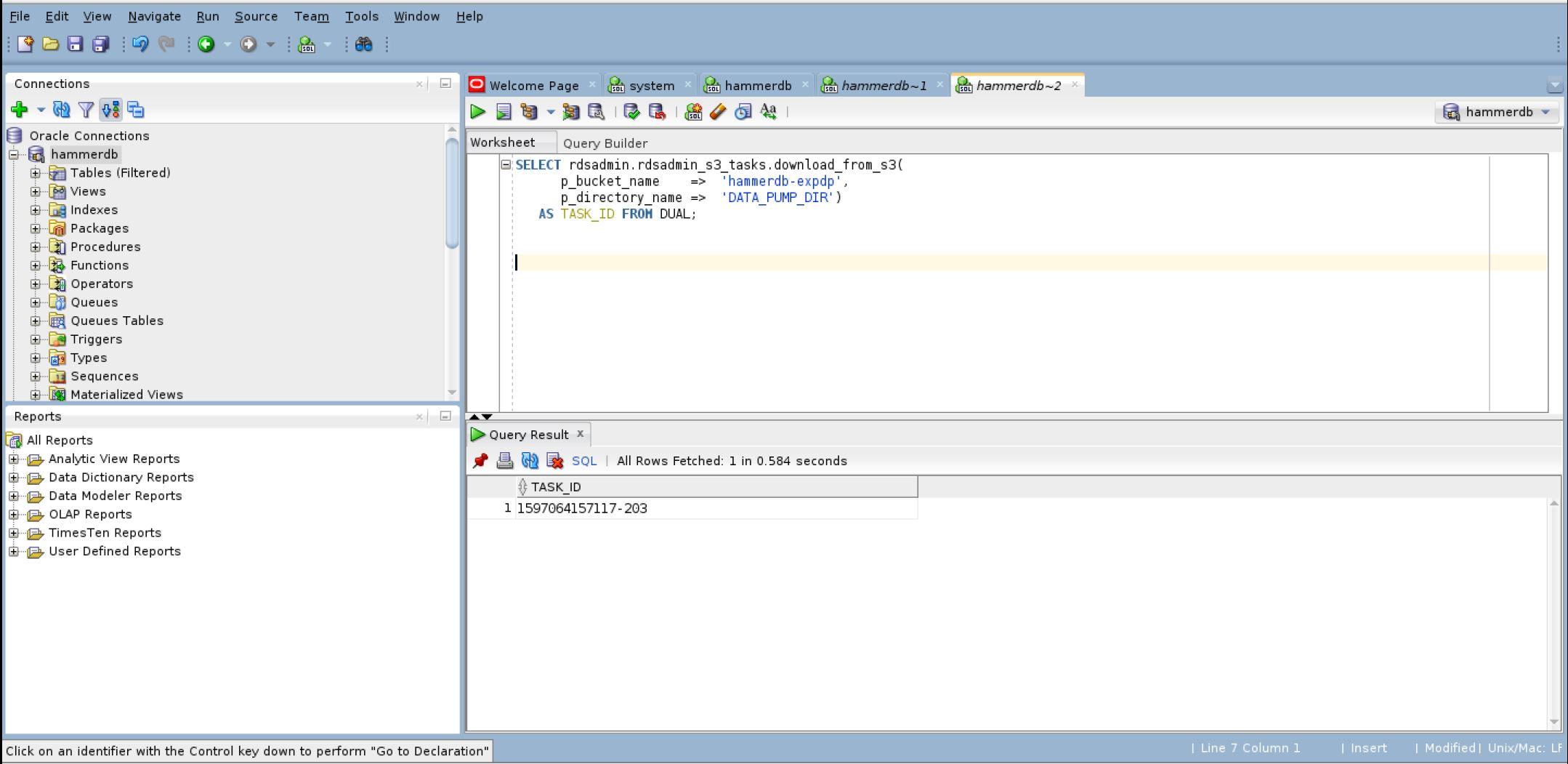Expand the Tables (Filtered) tree node

pos(36,173)
